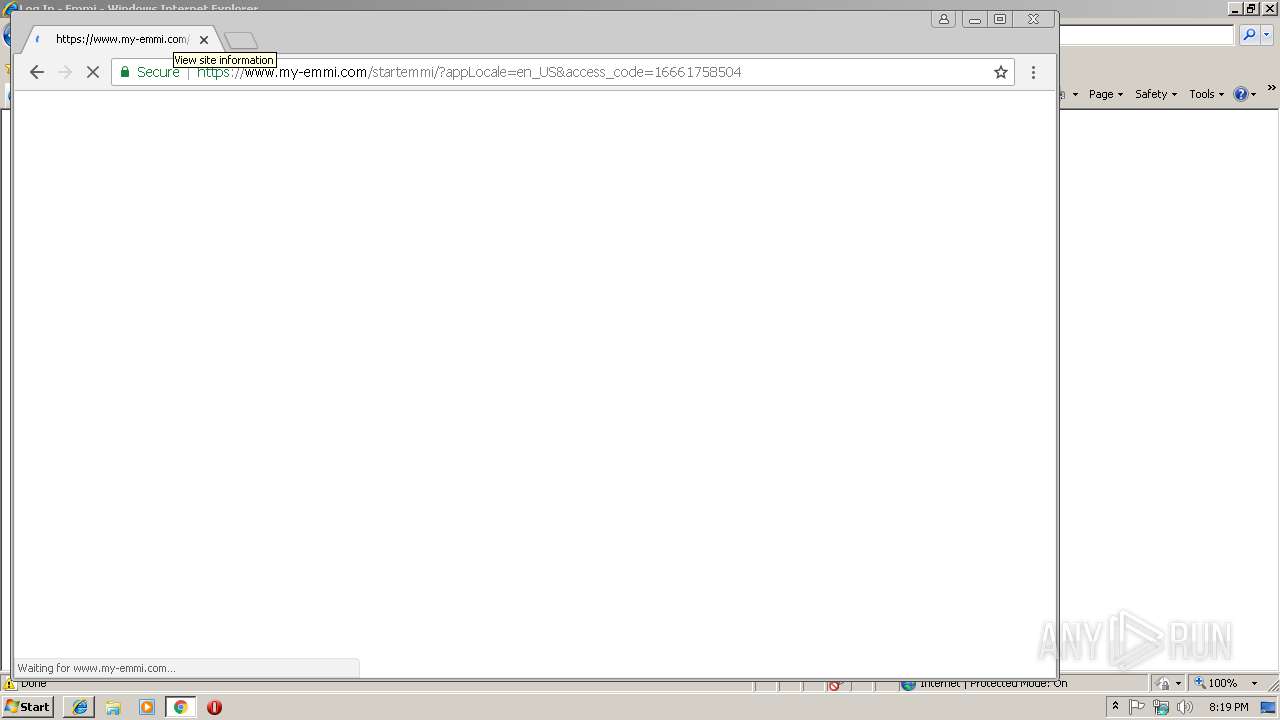Image resolution: width=1280 pixels, height=720 pixels.
Task: Show hidden tray icons arrow
Action: [1116, 706]
